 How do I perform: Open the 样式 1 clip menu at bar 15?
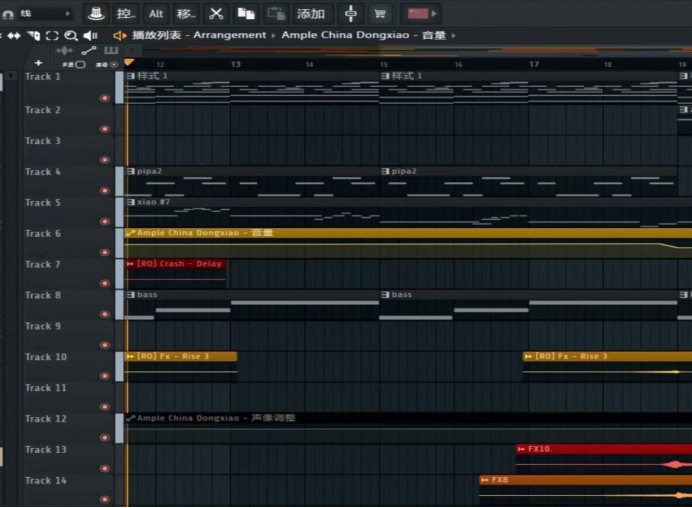tap(385, 76)
